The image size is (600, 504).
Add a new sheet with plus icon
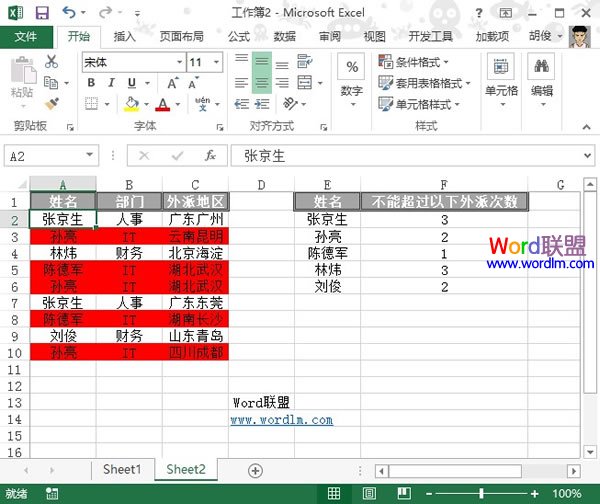point(255,470)
